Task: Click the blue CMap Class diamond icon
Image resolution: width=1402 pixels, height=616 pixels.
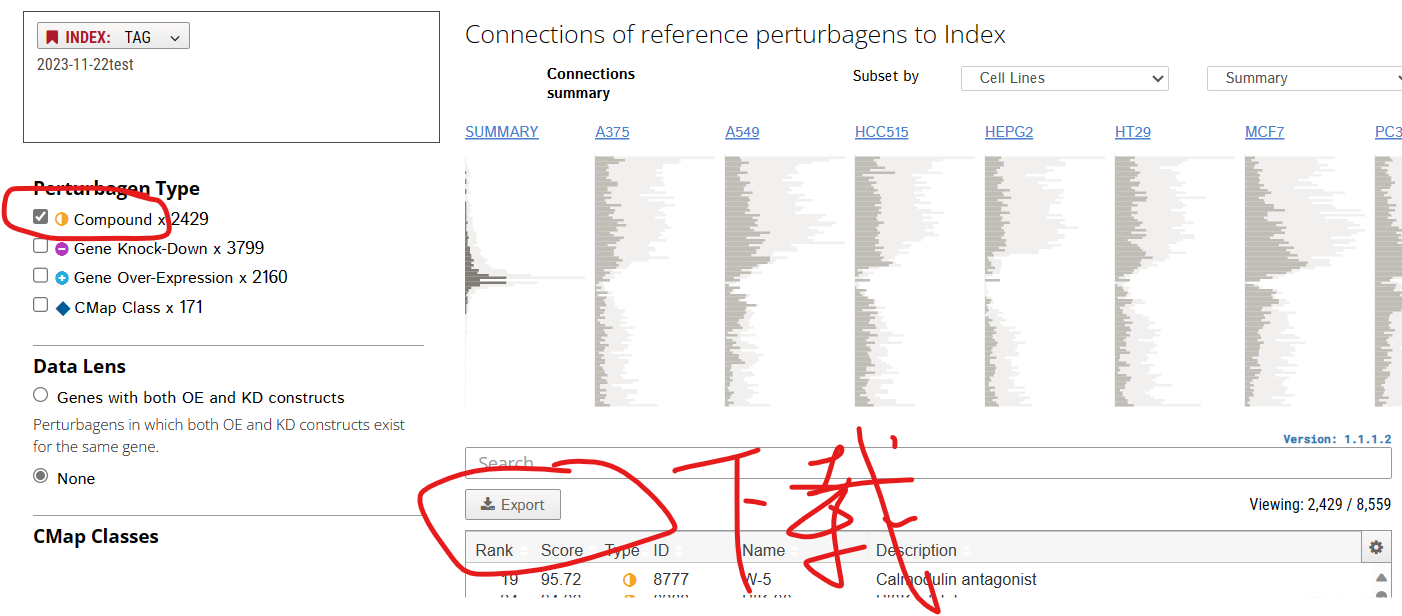Action: click(61, 308)
